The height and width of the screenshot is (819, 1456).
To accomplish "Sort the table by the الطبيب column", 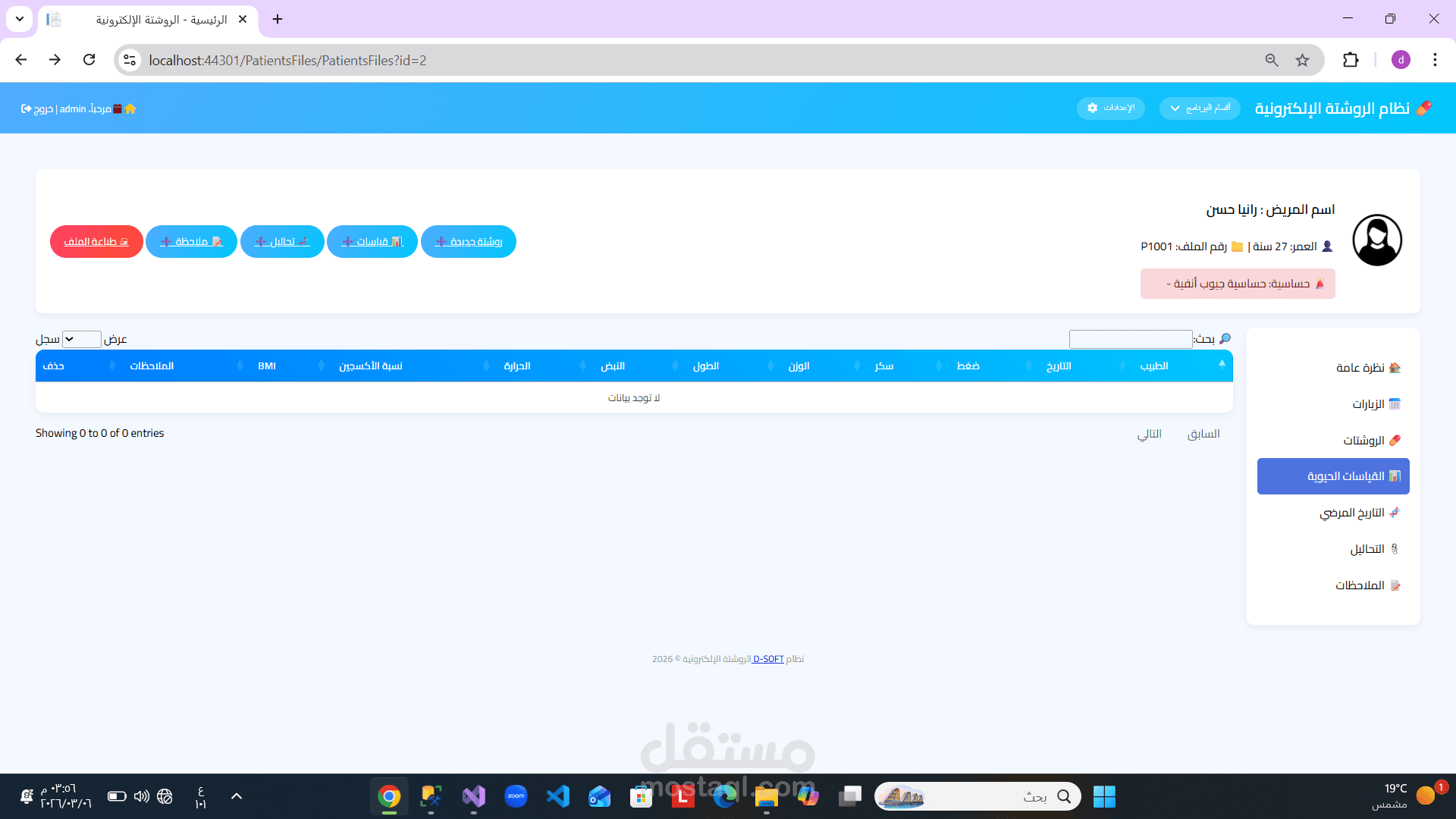I will pos(1153,366).
